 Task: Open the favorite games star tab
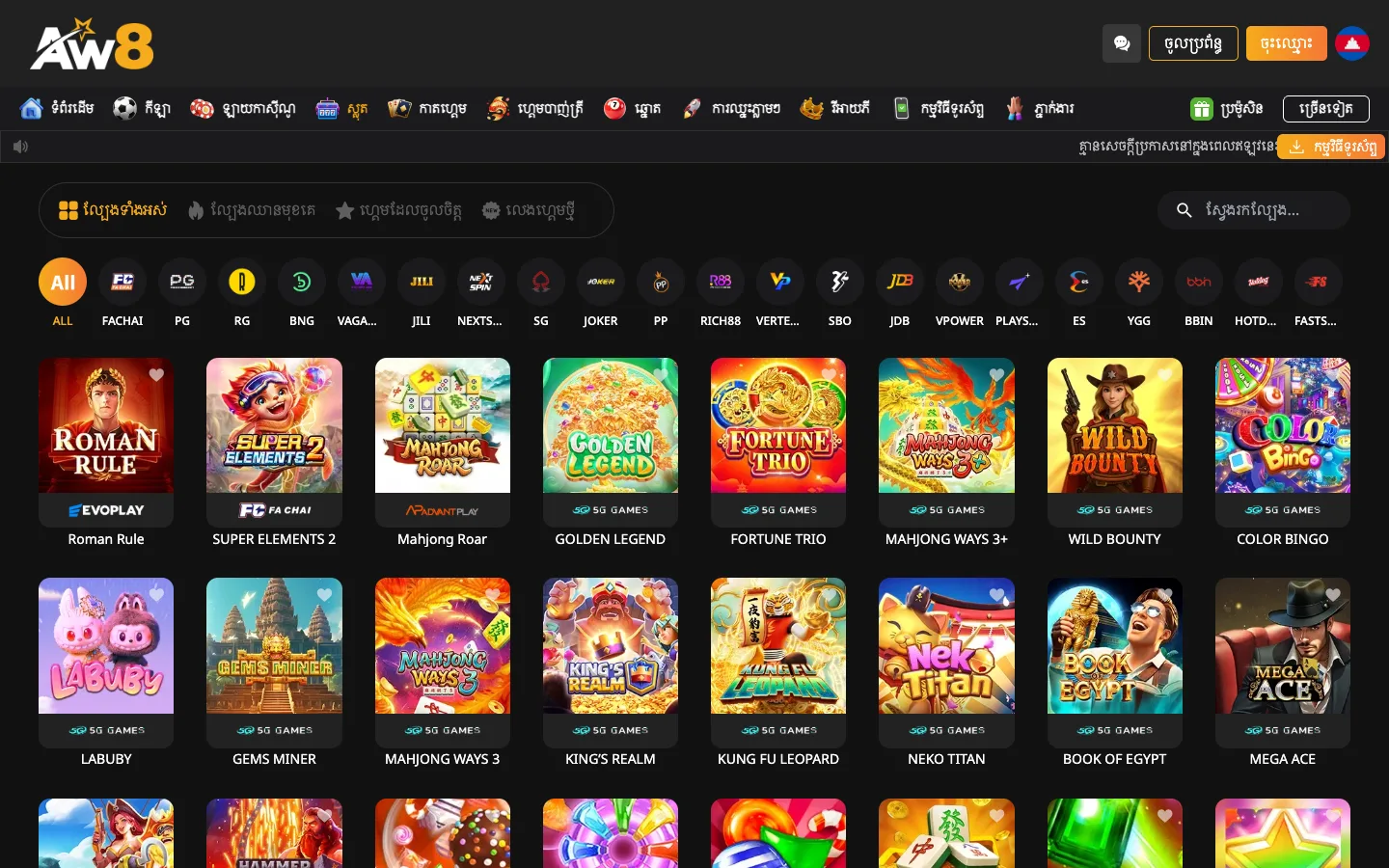(398, 210)
